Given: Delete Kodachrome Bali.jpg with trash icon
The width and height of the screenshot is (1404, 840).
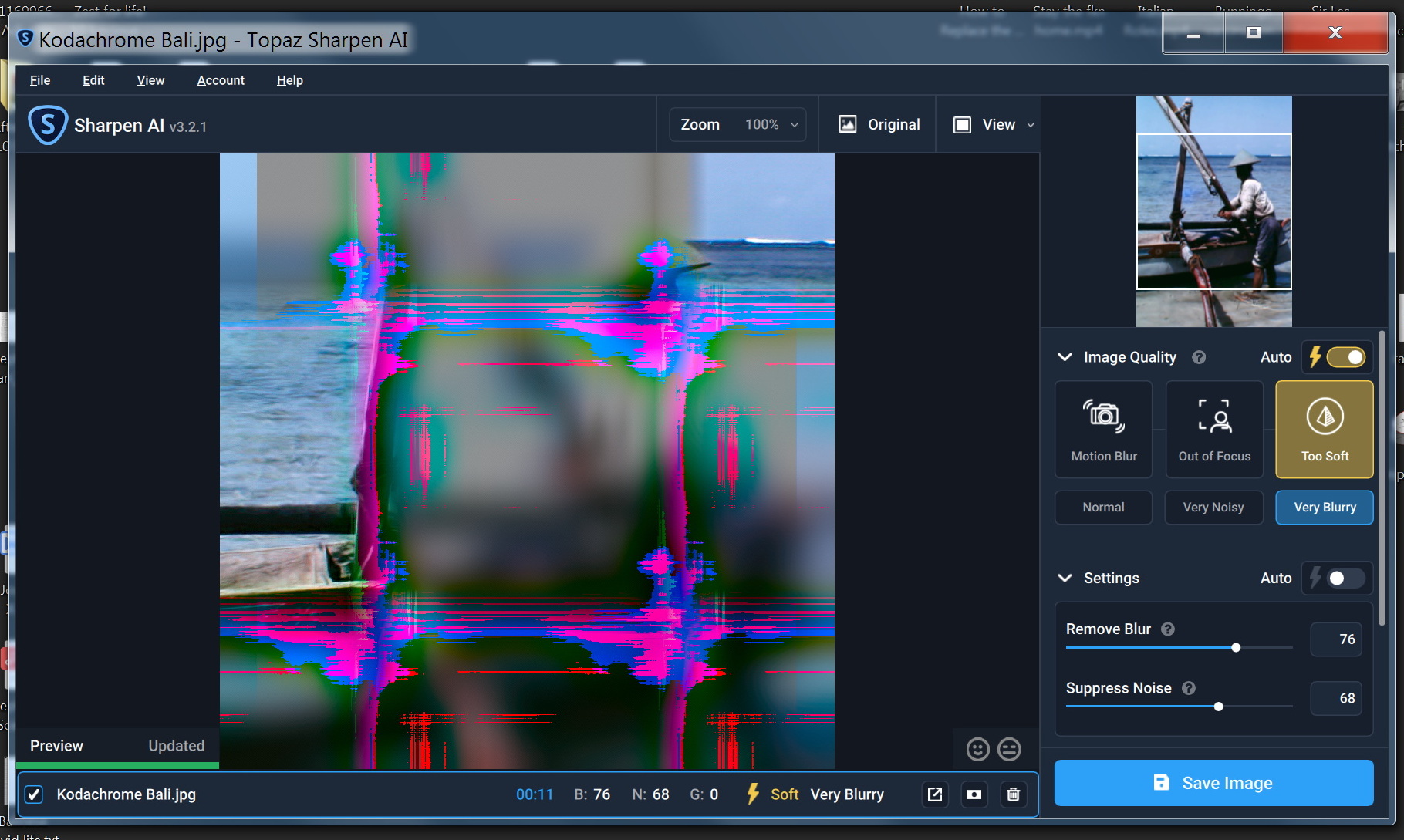Looking at the screenshot, I should tap(1014, 794).
